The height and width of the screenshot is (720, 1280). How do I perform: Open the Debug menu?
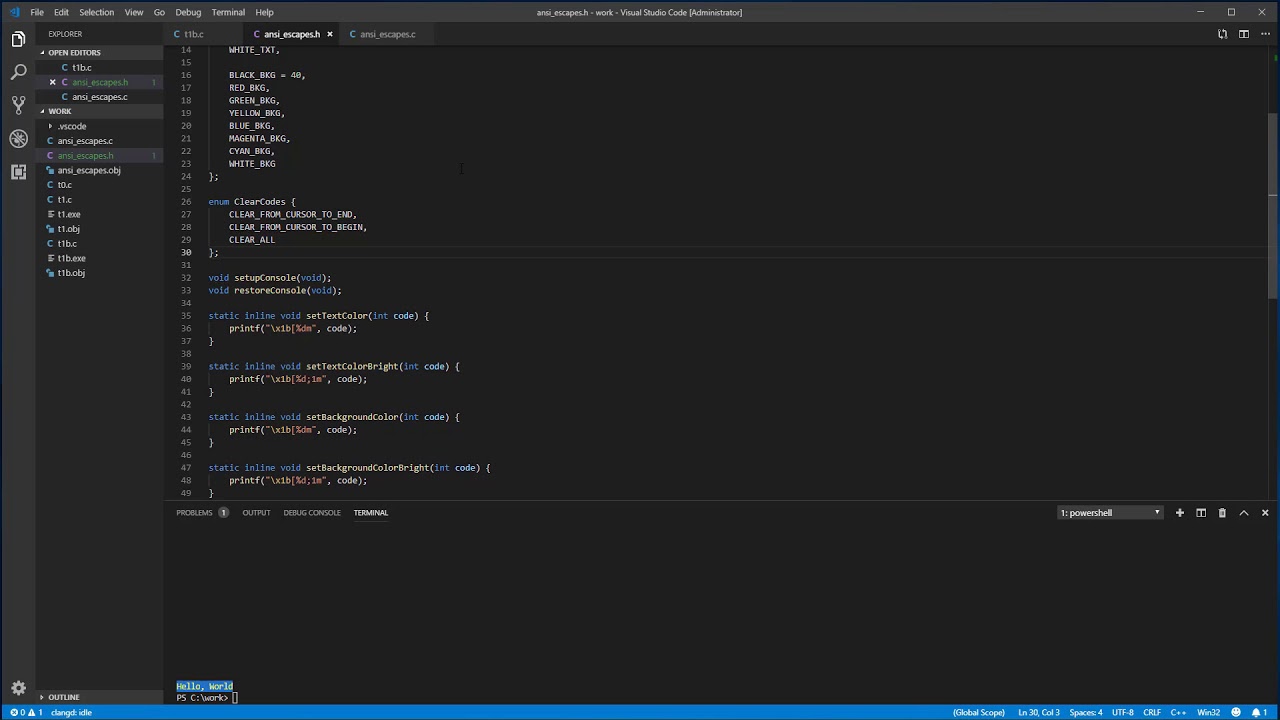click(x=188, y=12)
